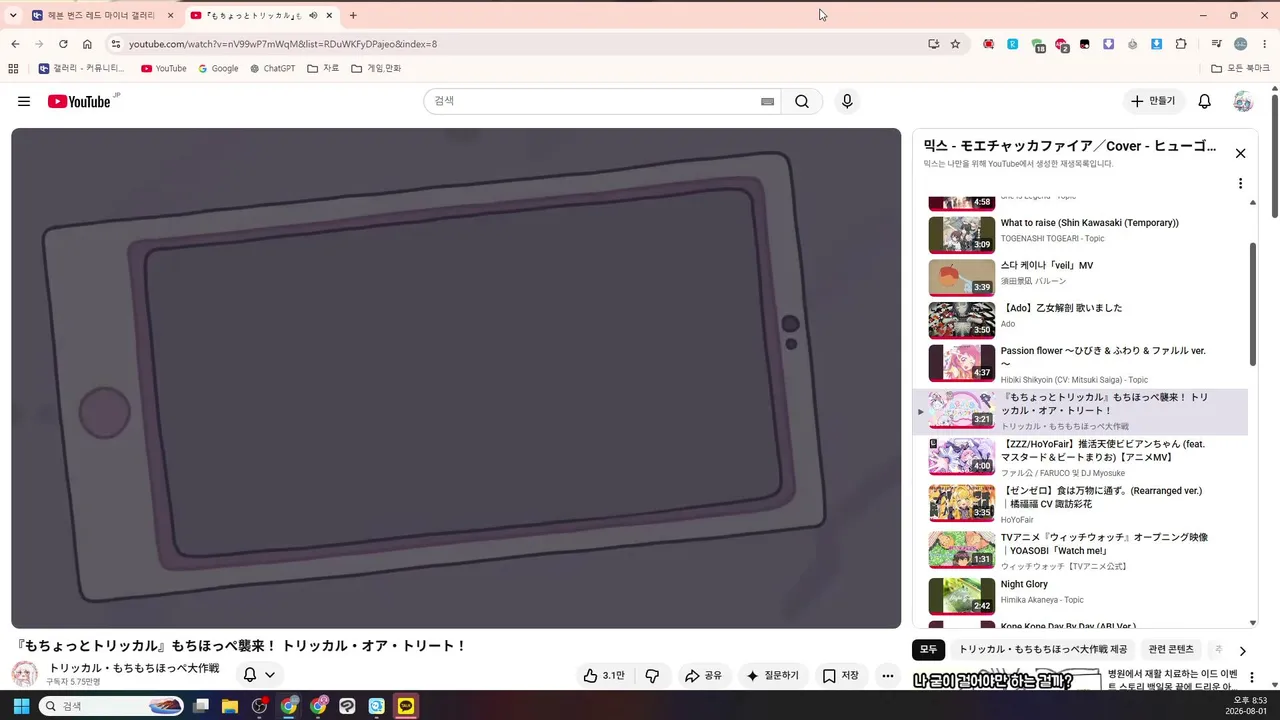Click the magnifier search button

coord(802,101)
